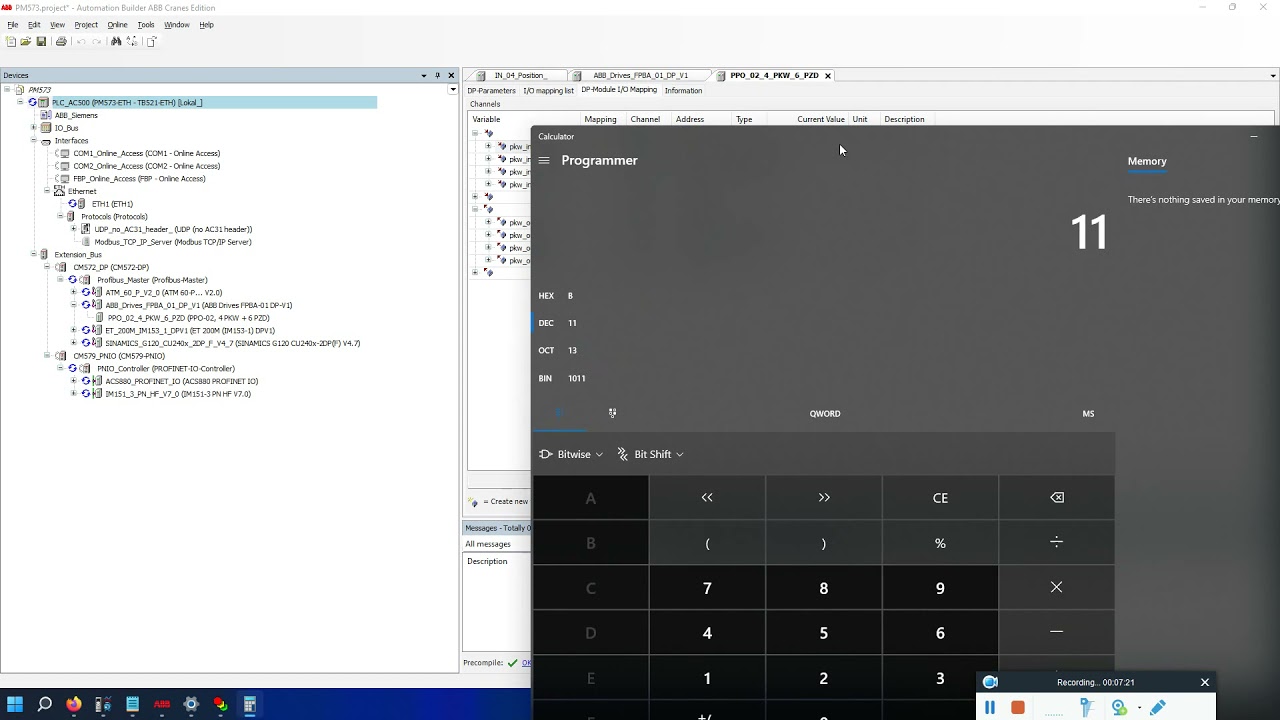
Task: Collapse the Extension_Bus tree node
Action: (33, 254)
